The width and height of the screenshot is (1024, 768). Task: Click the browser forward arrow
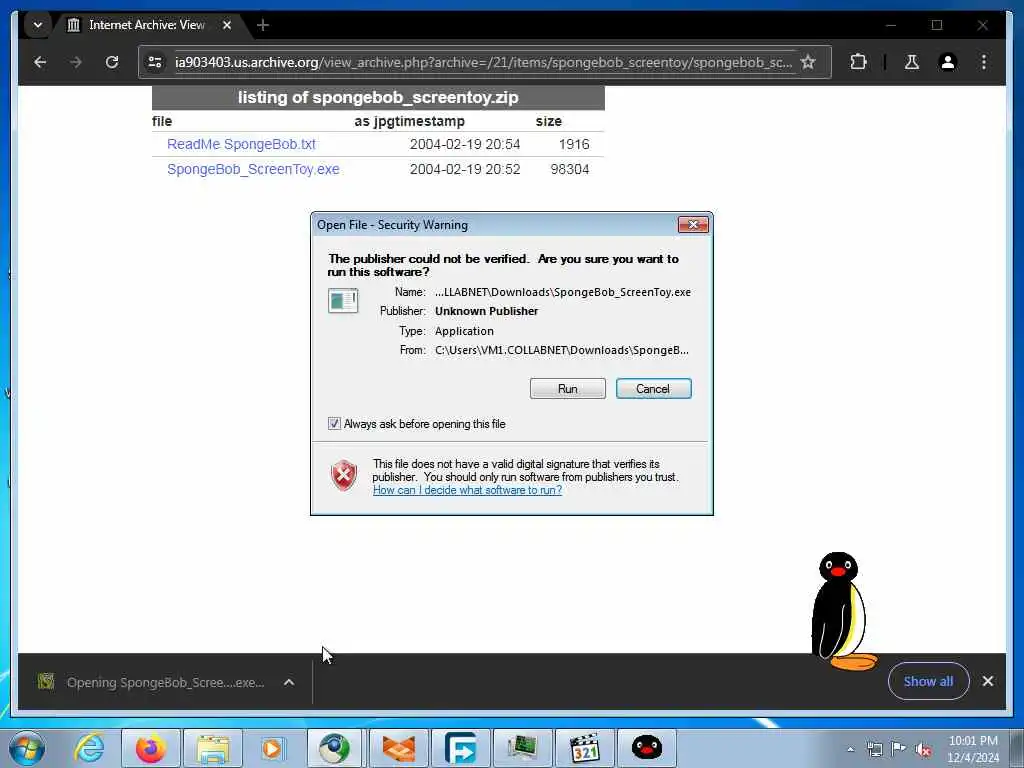(x=76, y=62)
